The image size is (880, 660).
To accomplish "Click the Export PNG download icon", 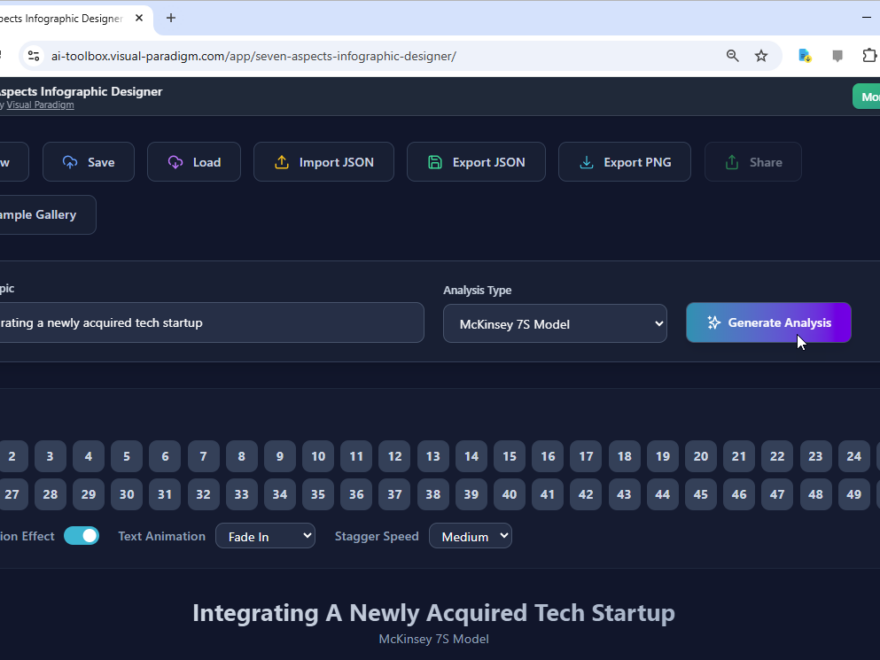I will coord(586,162).
